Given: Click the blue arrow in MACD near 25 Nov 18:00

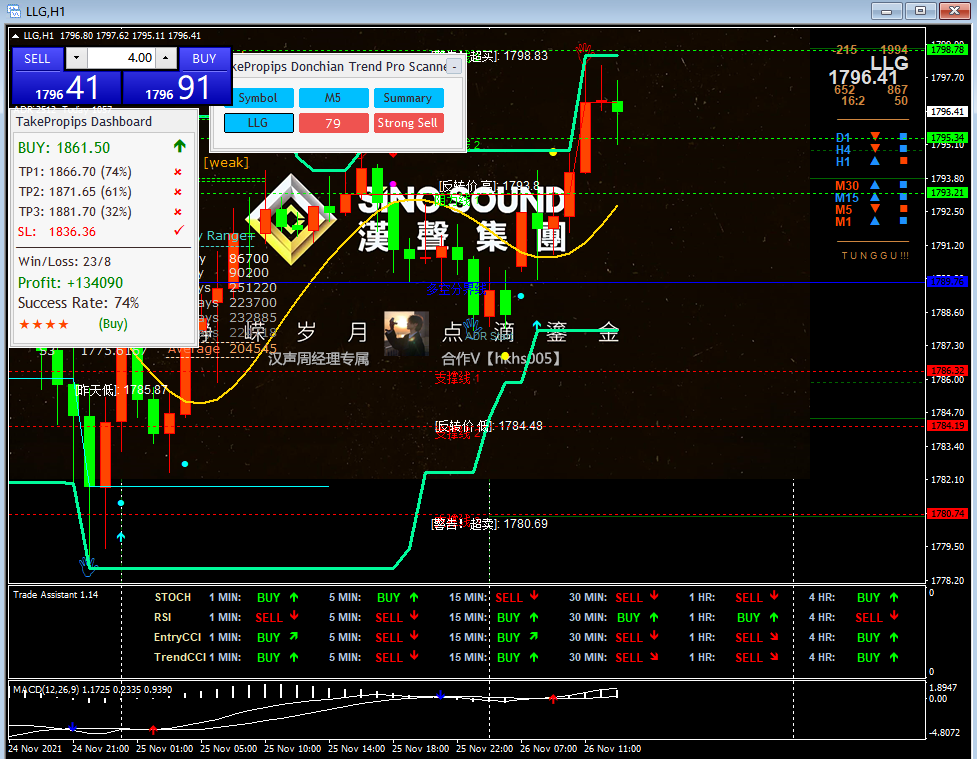Looking at the screenshot, I should pos(441,695).
